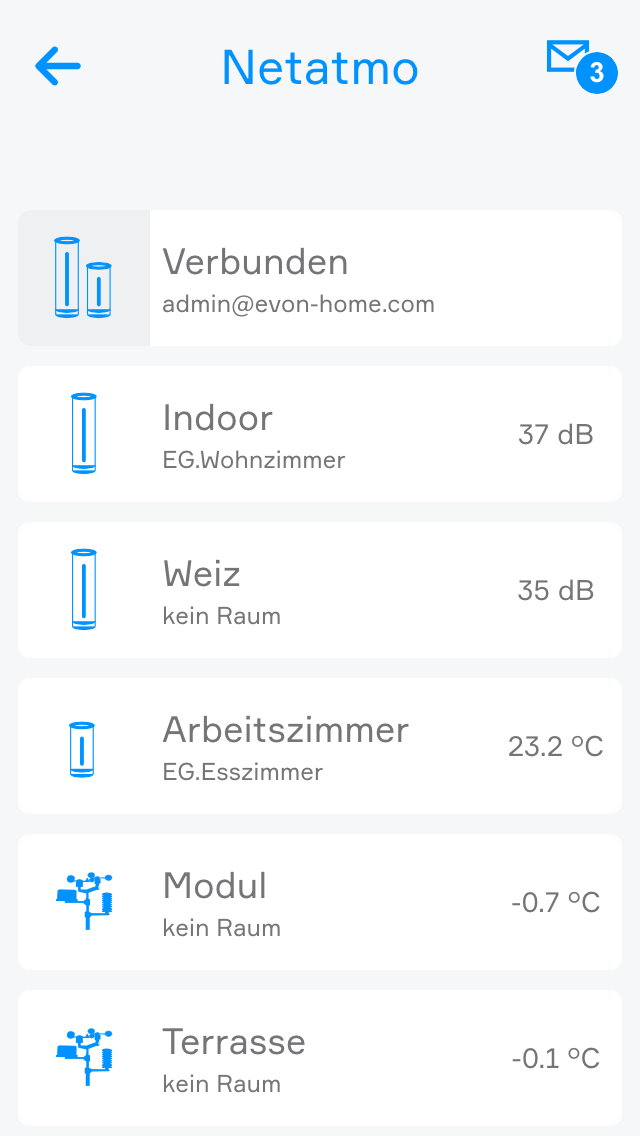This screenshot has width=640, height=1136.
Task: Click the Netatmo stations icon beside Verbunden
Action: click(83, 278)
